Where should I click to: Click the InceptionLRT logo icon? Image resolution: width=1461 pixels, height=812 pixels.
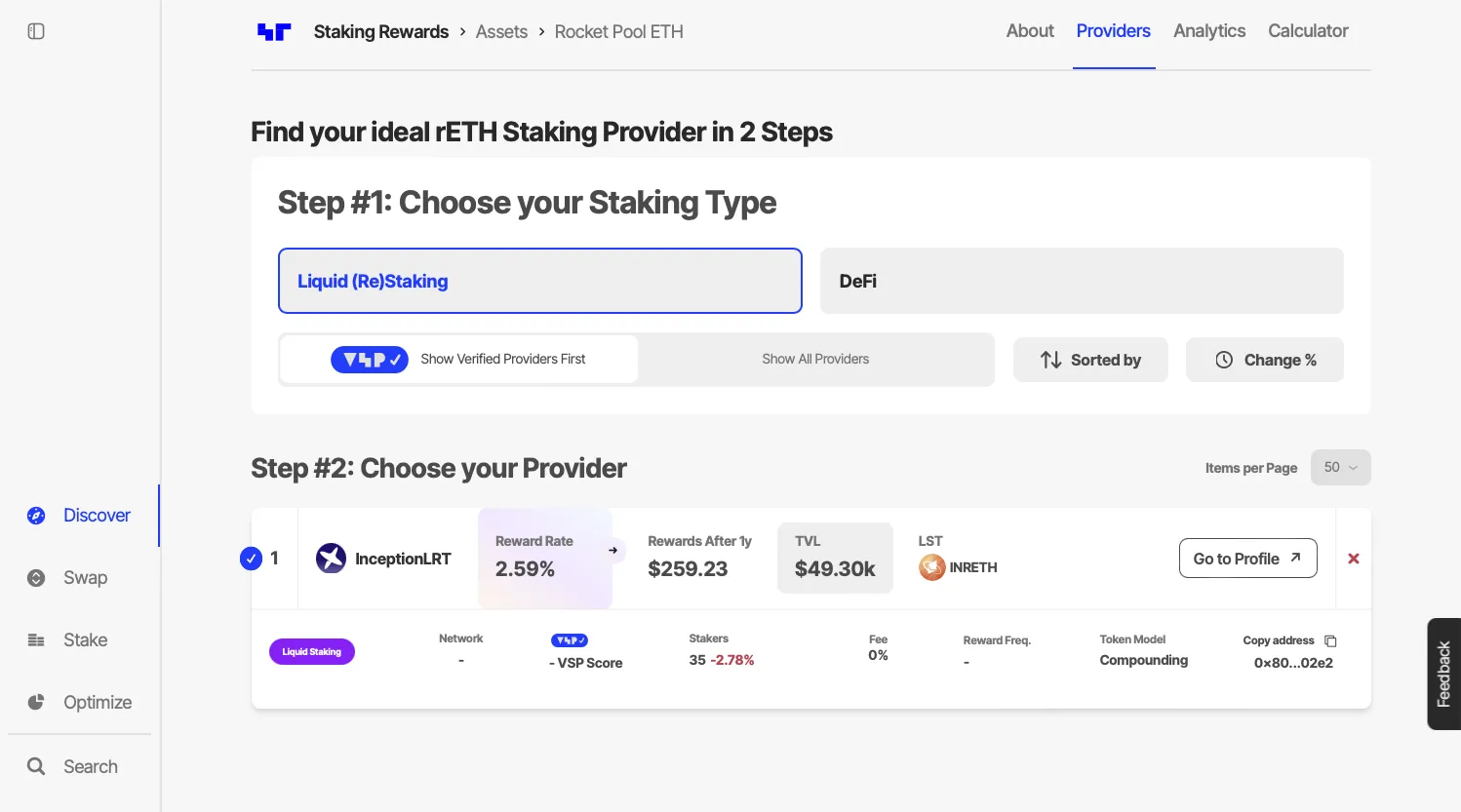pyautogui.click(x=332, y=559)
